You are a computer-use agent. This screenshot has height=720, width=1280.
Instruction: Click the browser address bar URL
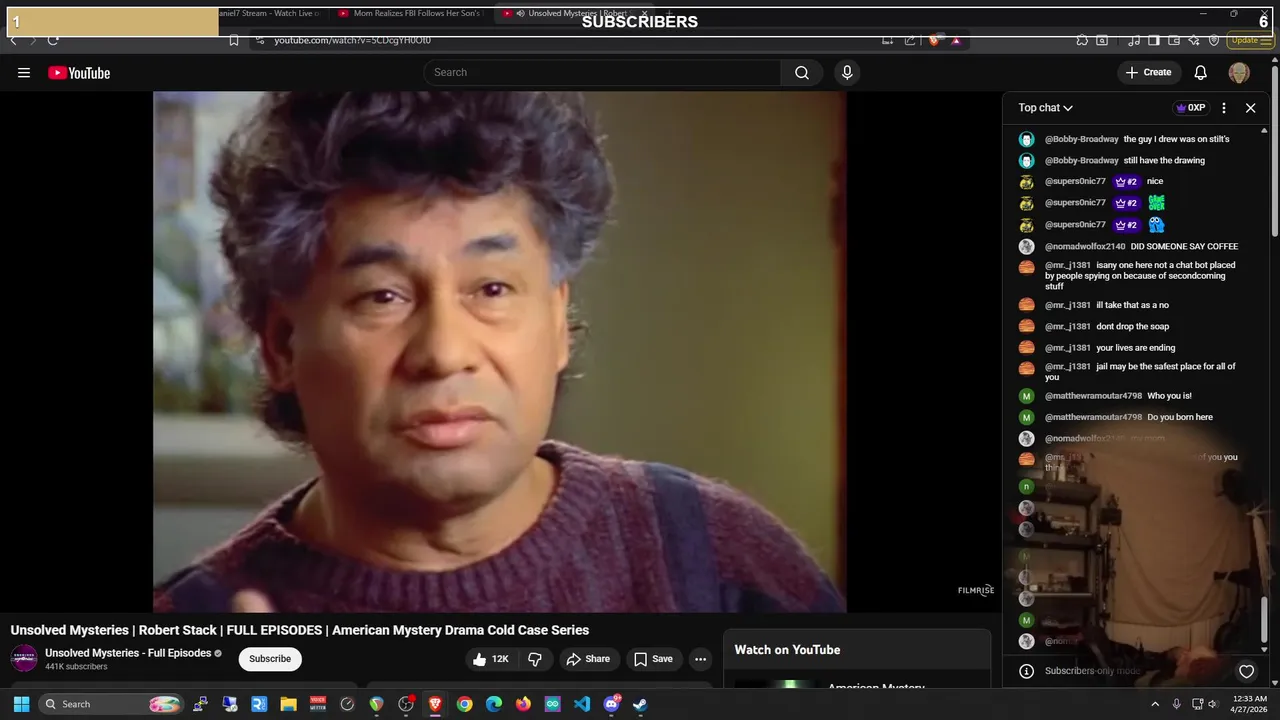click(x=353, y=40)
